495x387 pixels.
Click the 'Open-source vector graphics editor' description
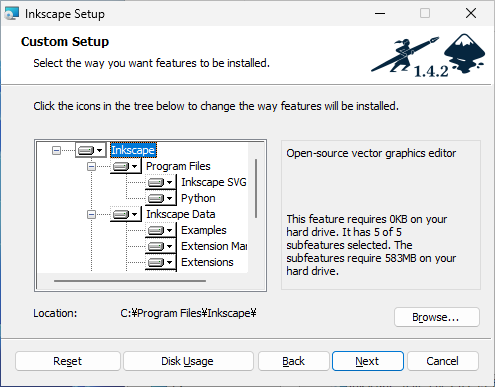pos(371,153)
